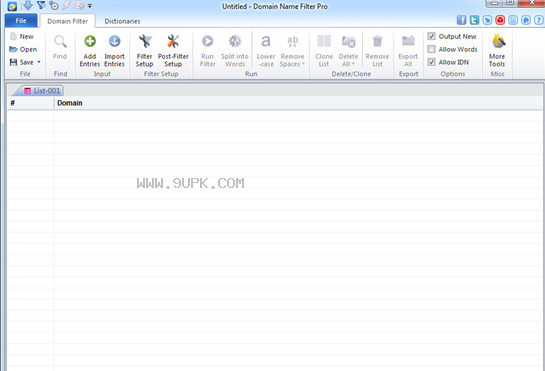
Task: Click the Open file button
Action: tap(23, 49)
